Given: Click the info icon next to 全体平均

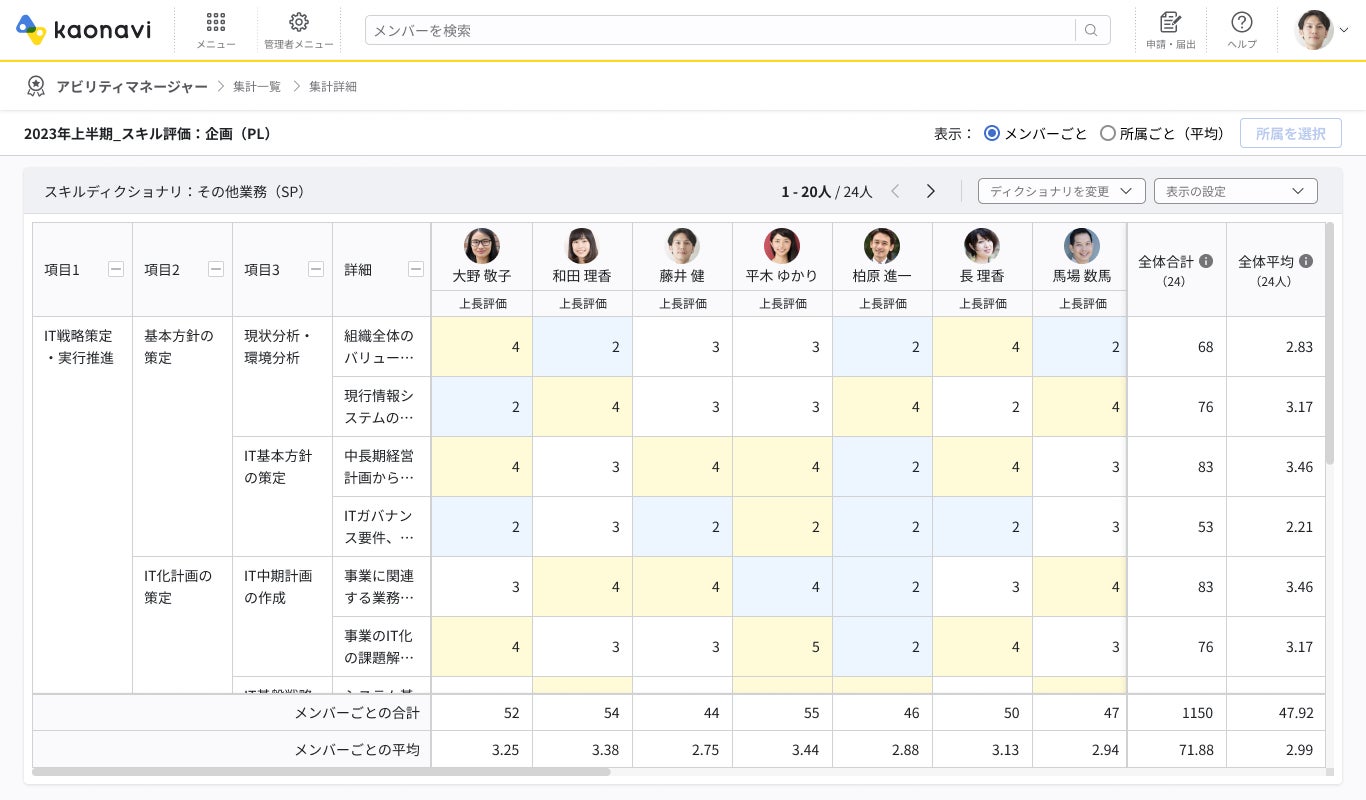Looking at the screenshot, I should pyautogui.click(x=1305, y=261).
